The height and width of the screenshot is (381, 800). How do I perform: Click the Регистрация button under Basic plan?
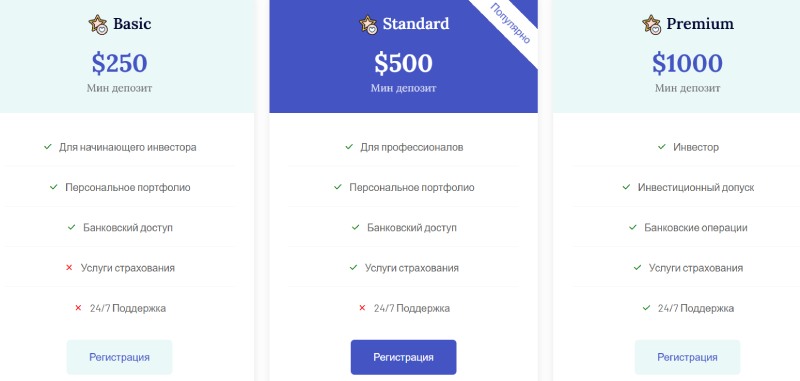[119, 357]
